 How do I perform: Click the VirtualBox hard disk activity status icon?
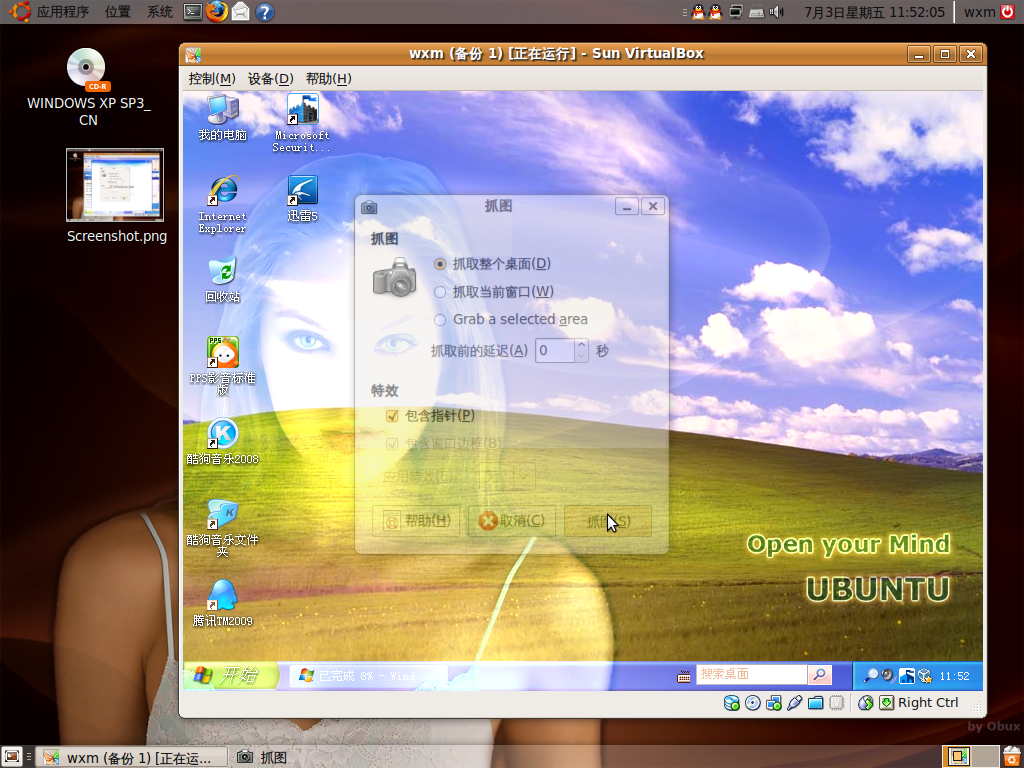click(731, 703)
